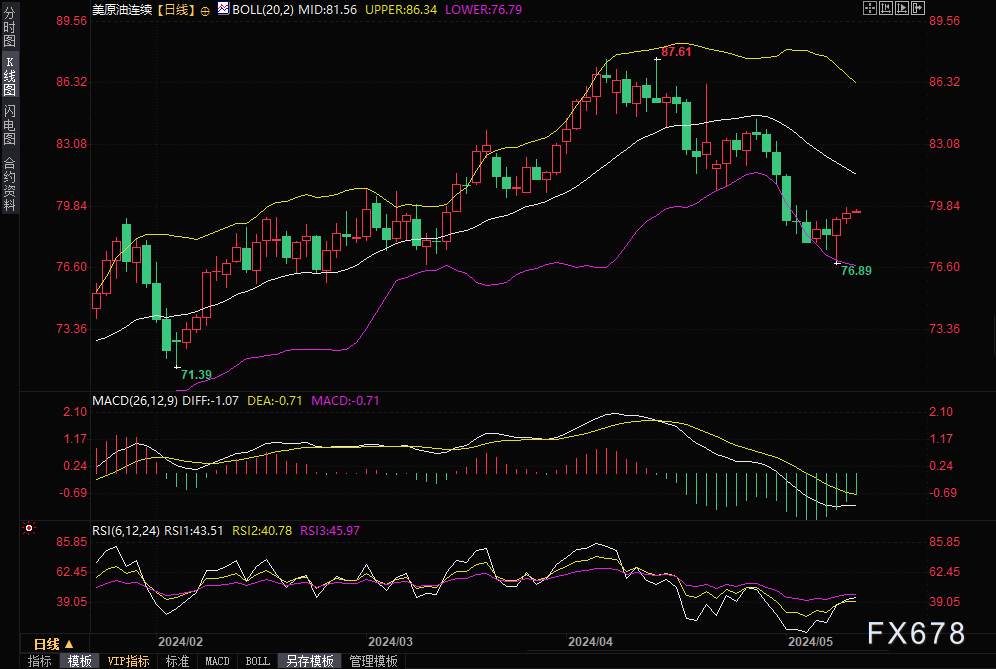Open the 分时图 intraday chart tab
This screenshot has width=996, height=669.
[9, 27]
